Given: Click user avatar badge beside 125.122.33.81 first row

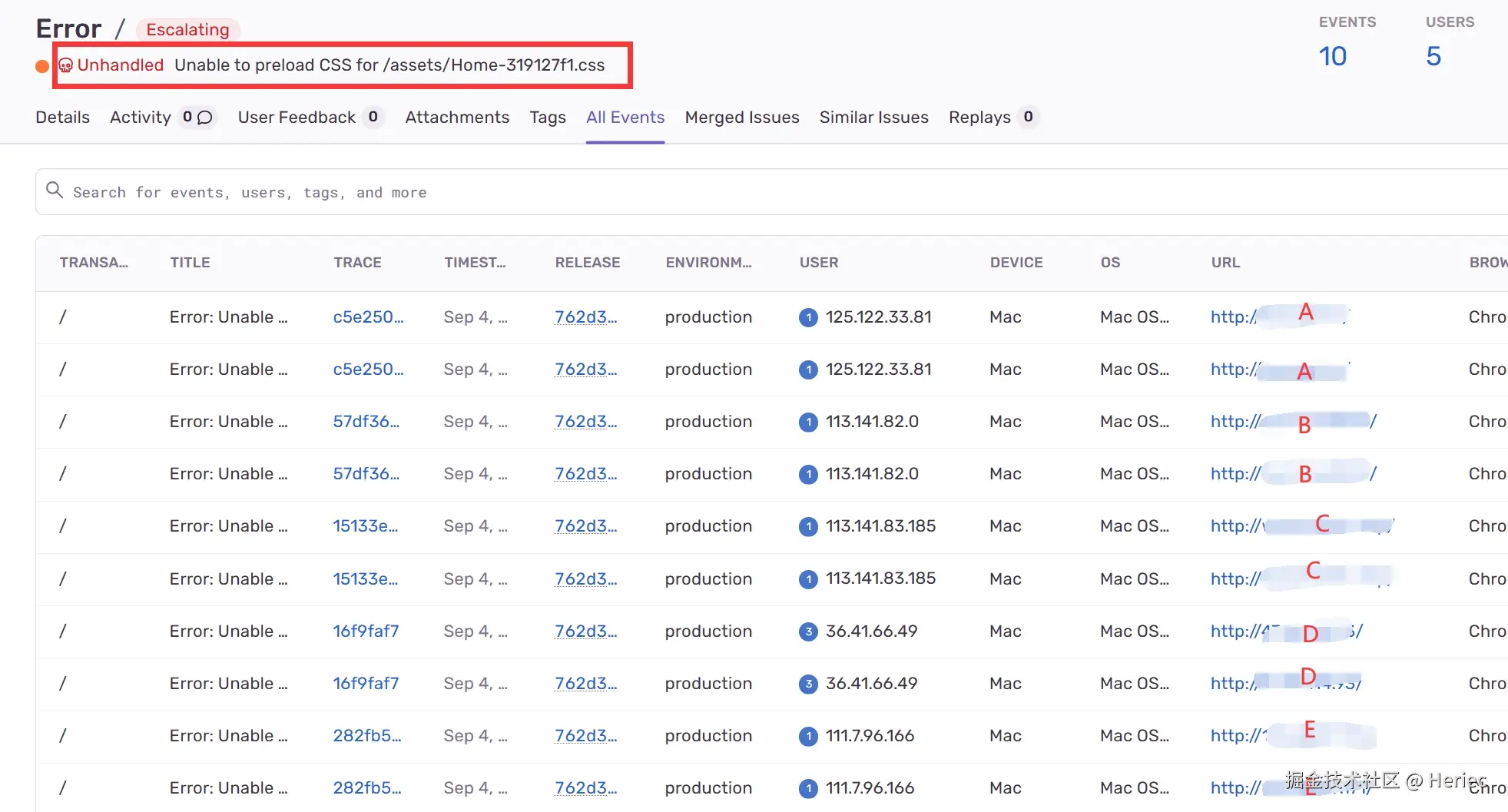Looking at the screenshot, I should point(808,317).
